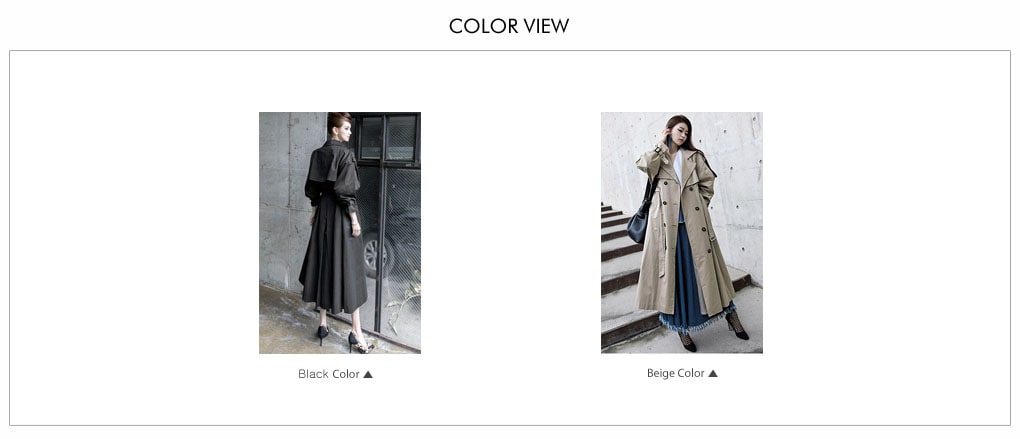
Task: Click the triangle beside Black Color
Action: [368, 374]
